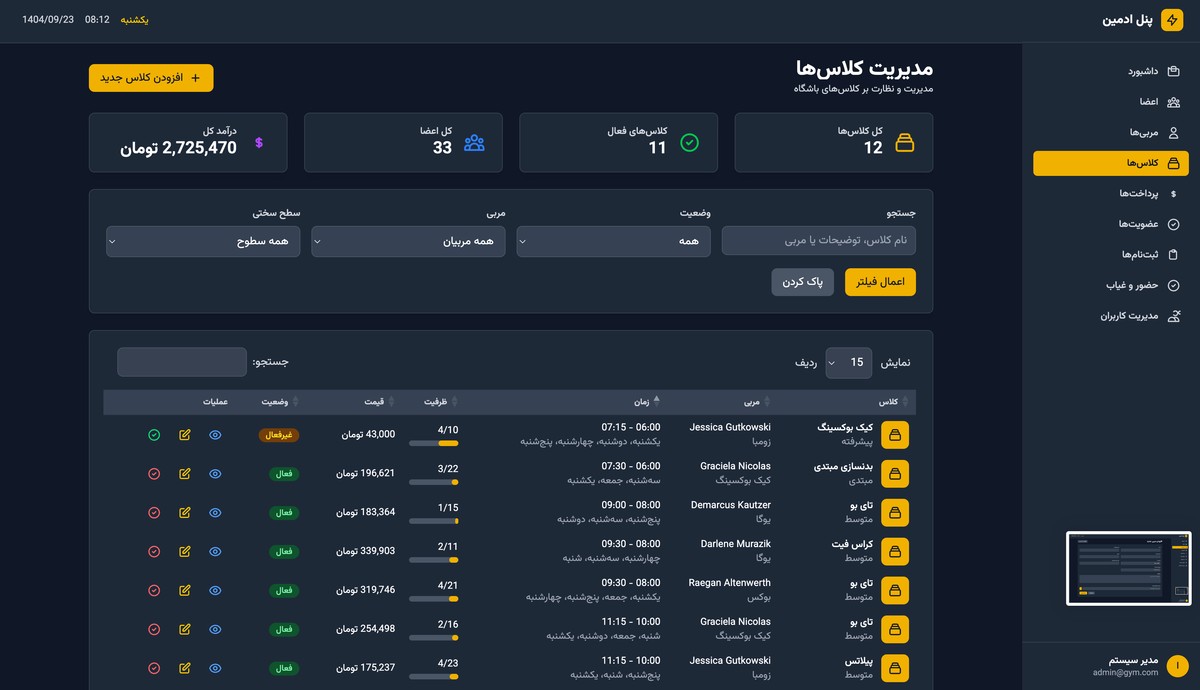Deactivate بدنسازی مبتدی with red circle toggle
Image resolution: width=1200 pixels, height=690 pixels.
(x=154, y=473)
